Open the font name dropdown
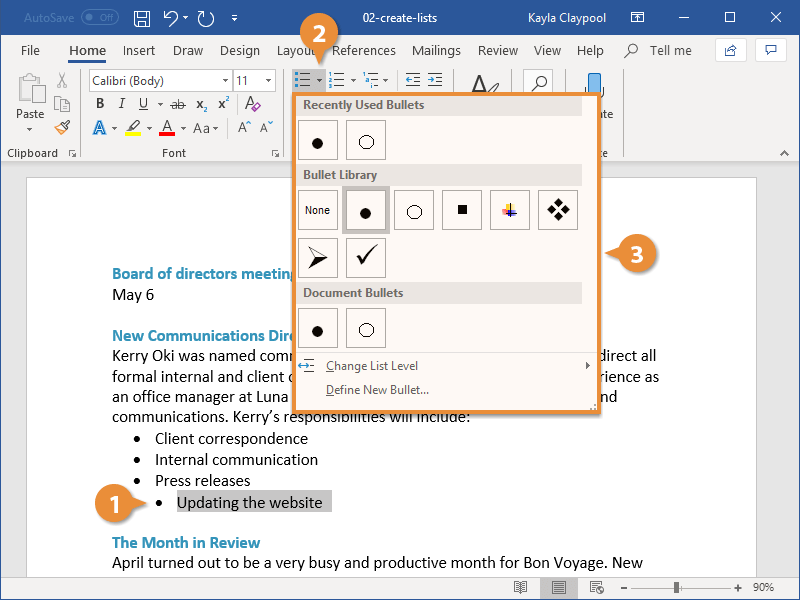The height and width of the screenshot is (600, 800). (225, 81)
